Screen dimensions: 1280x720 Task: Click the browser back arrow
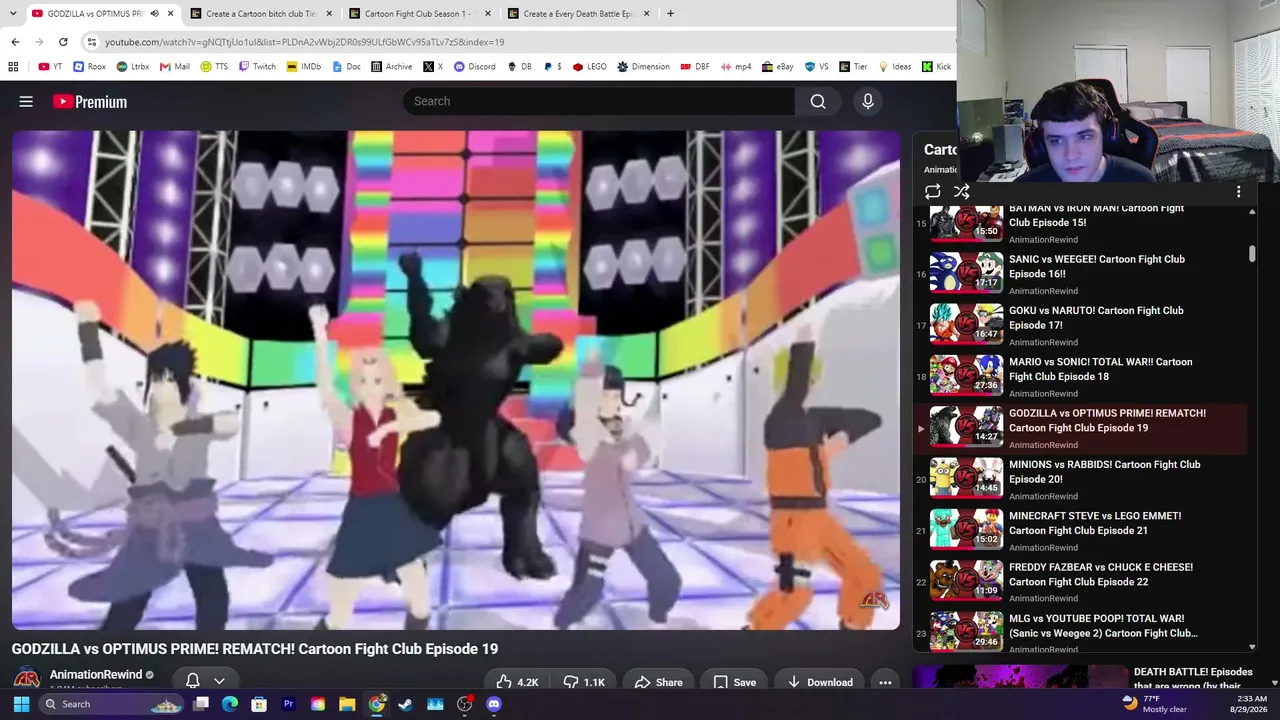(15, 42)
